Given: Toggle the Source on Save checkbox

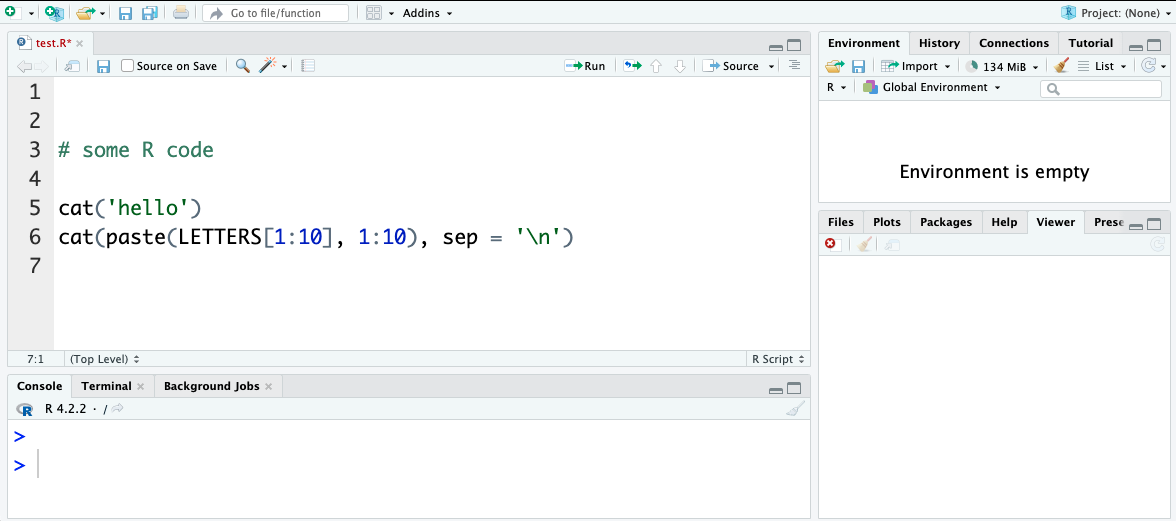Looking at the screenshot, I should point(128,66).
